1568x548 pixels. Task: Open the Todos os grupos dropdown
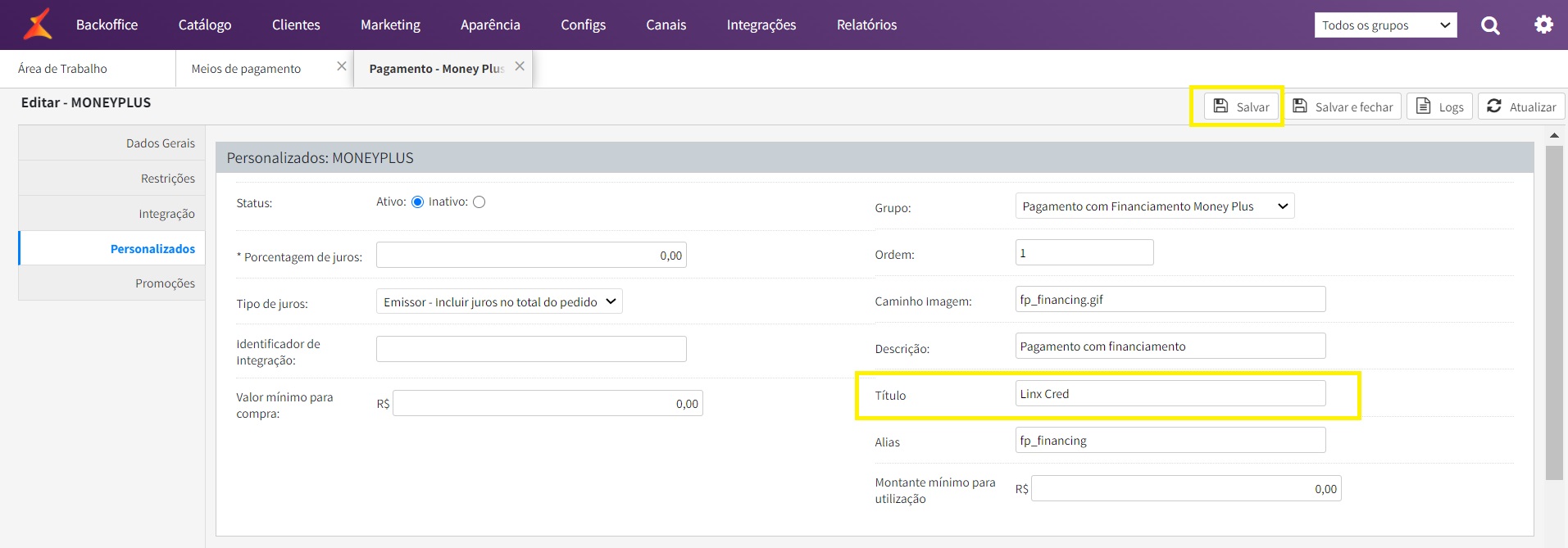[x=1386, y=25]
